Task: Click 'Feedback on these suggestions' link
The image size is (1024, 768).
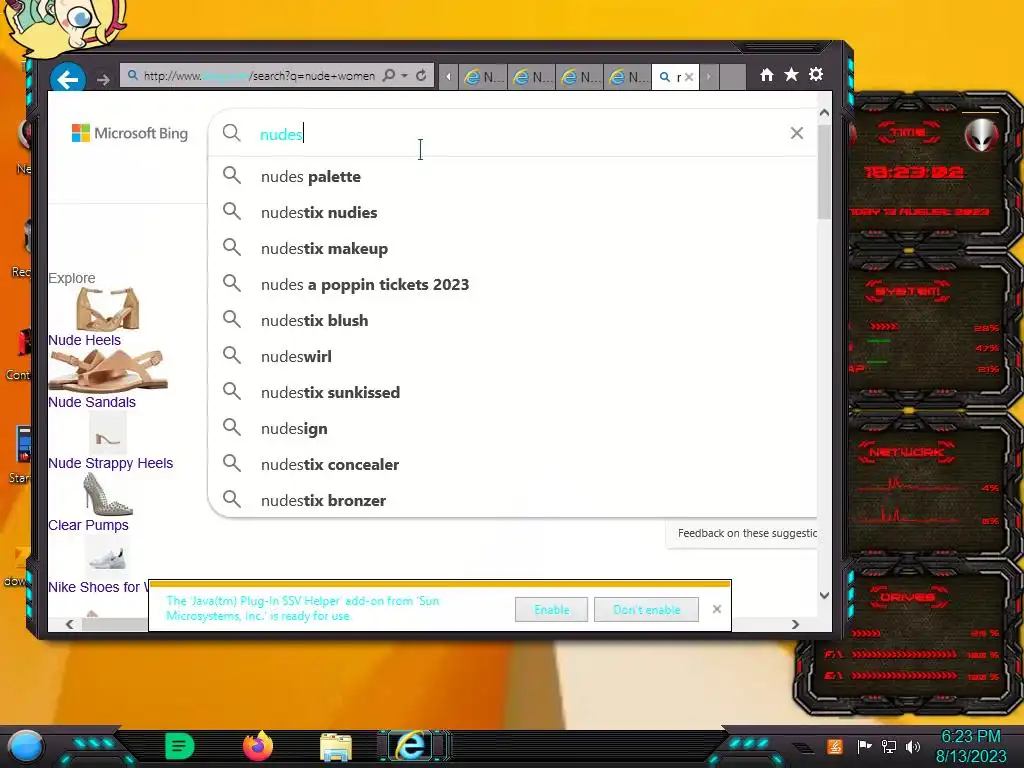Action: click(747, 534)
